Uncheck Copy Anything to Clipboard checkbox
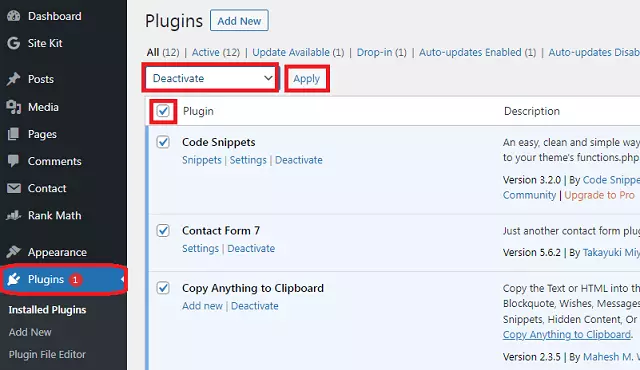This screenshot has width=640, height=370. click(163, 288)
